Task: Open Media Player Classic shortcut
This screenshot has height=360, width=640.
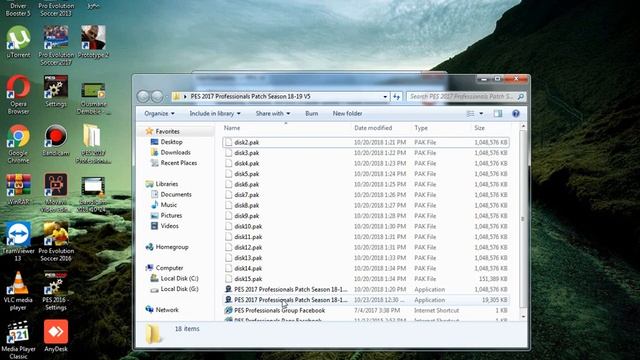Action: click(x=18, y=340)
